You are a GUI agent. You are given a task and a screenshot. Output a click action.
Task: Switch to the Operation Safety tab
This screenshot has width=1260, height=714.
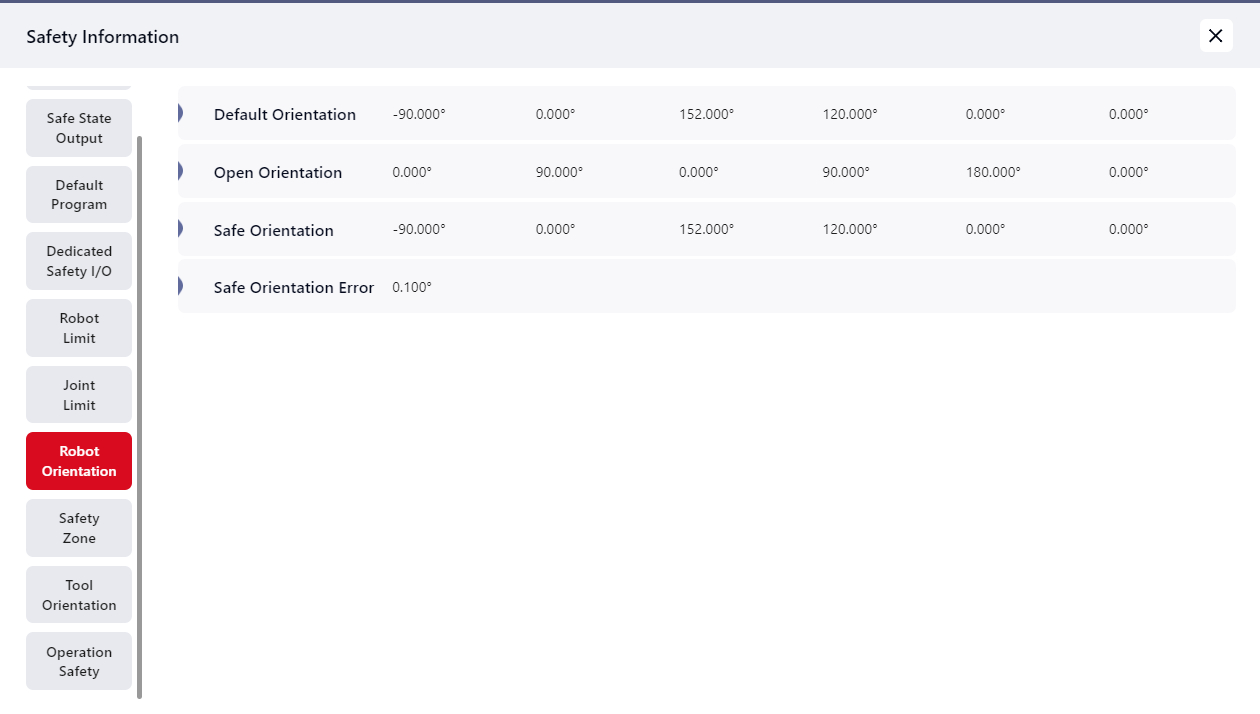tap(79, 661)
